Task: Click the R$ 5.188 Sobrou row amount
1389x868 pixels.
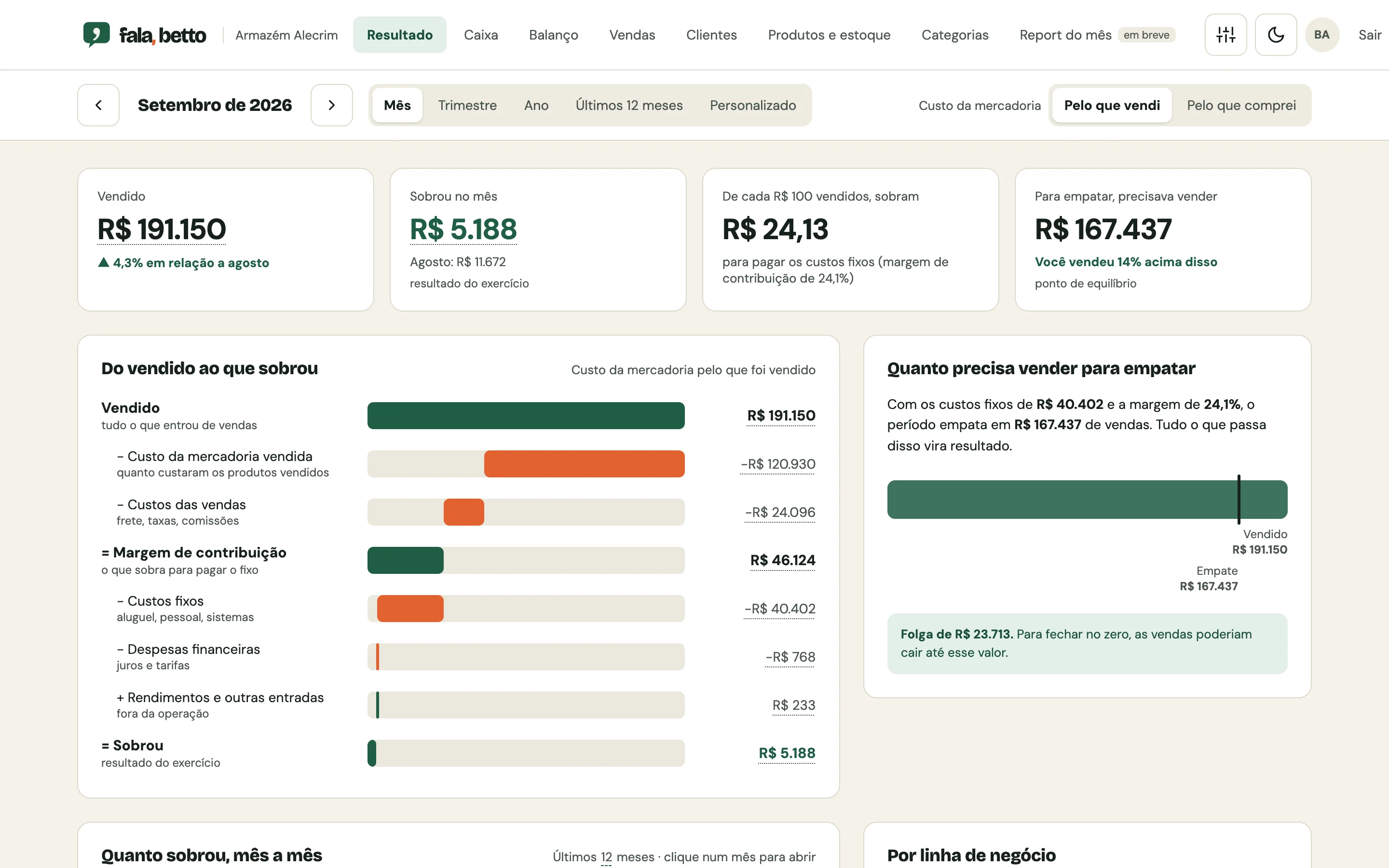Action: (786, 753)
